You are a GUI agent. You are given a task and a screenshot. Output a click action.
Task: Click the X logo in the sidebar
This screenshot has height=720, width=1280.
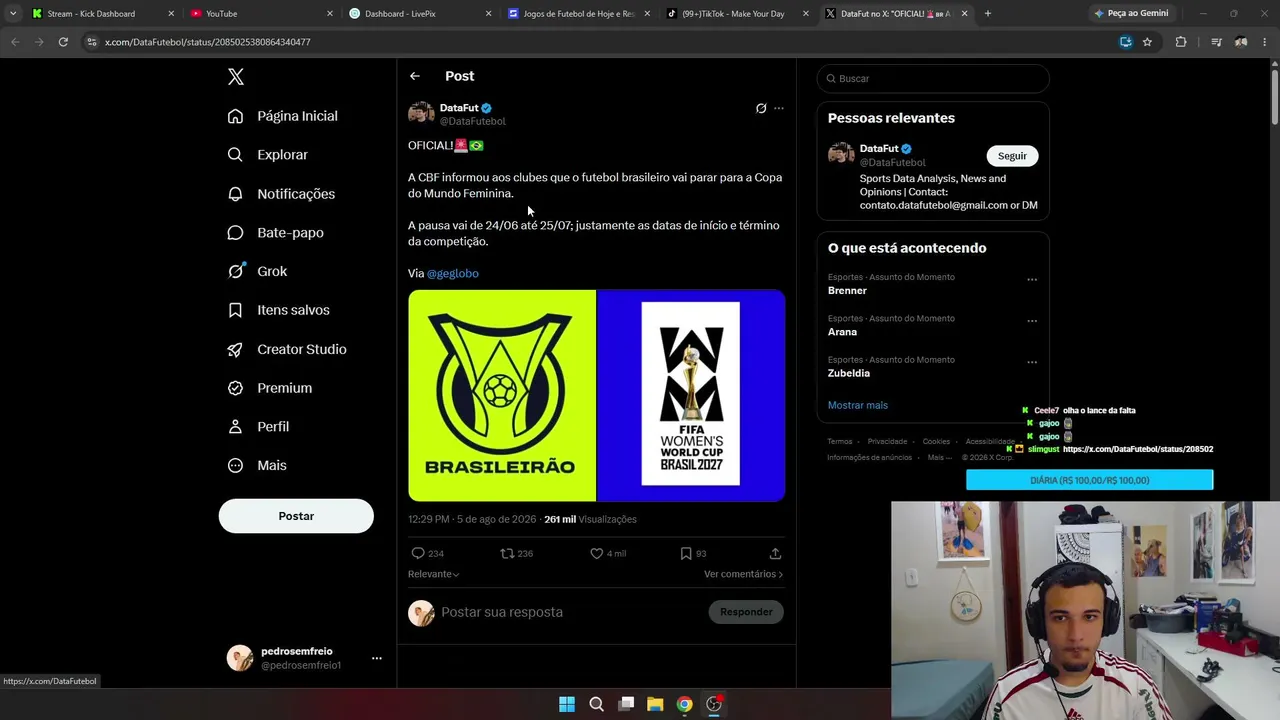pos(235,77)
